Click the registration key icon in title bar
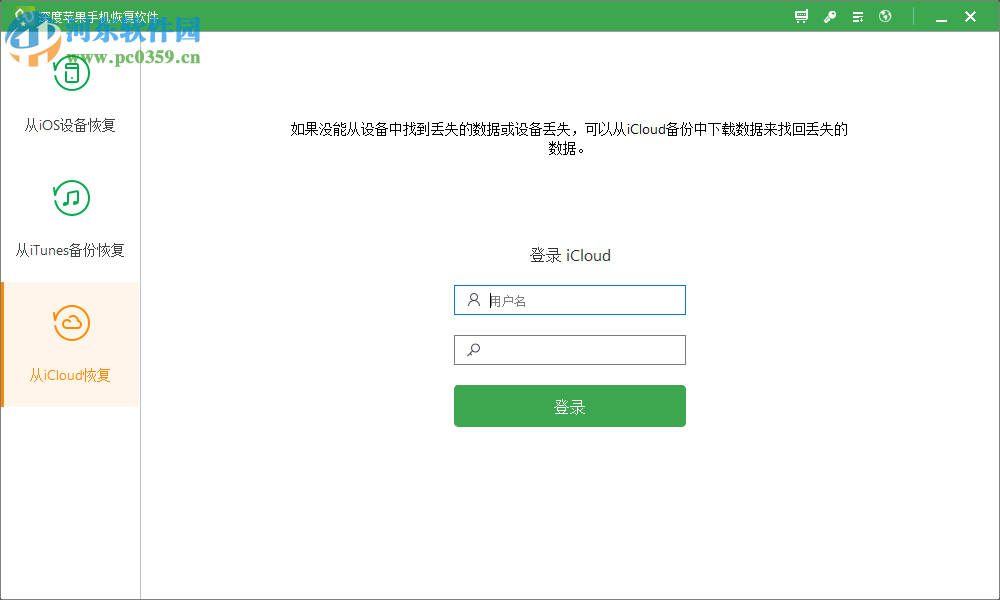The image size is (1000, 600). click(829, 16)
